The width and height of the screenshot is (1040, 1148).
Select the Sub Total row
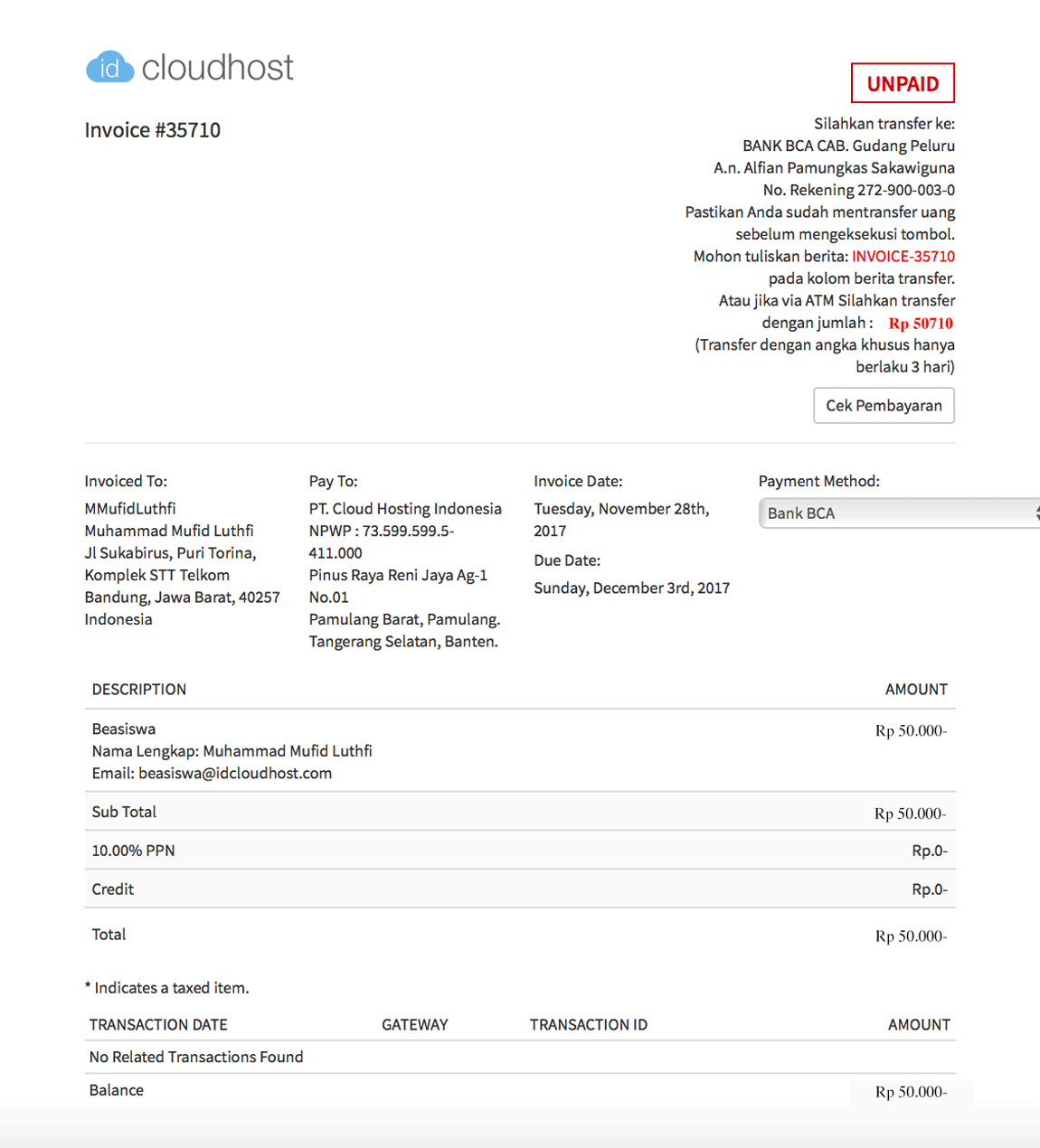(x=123, y=812)
